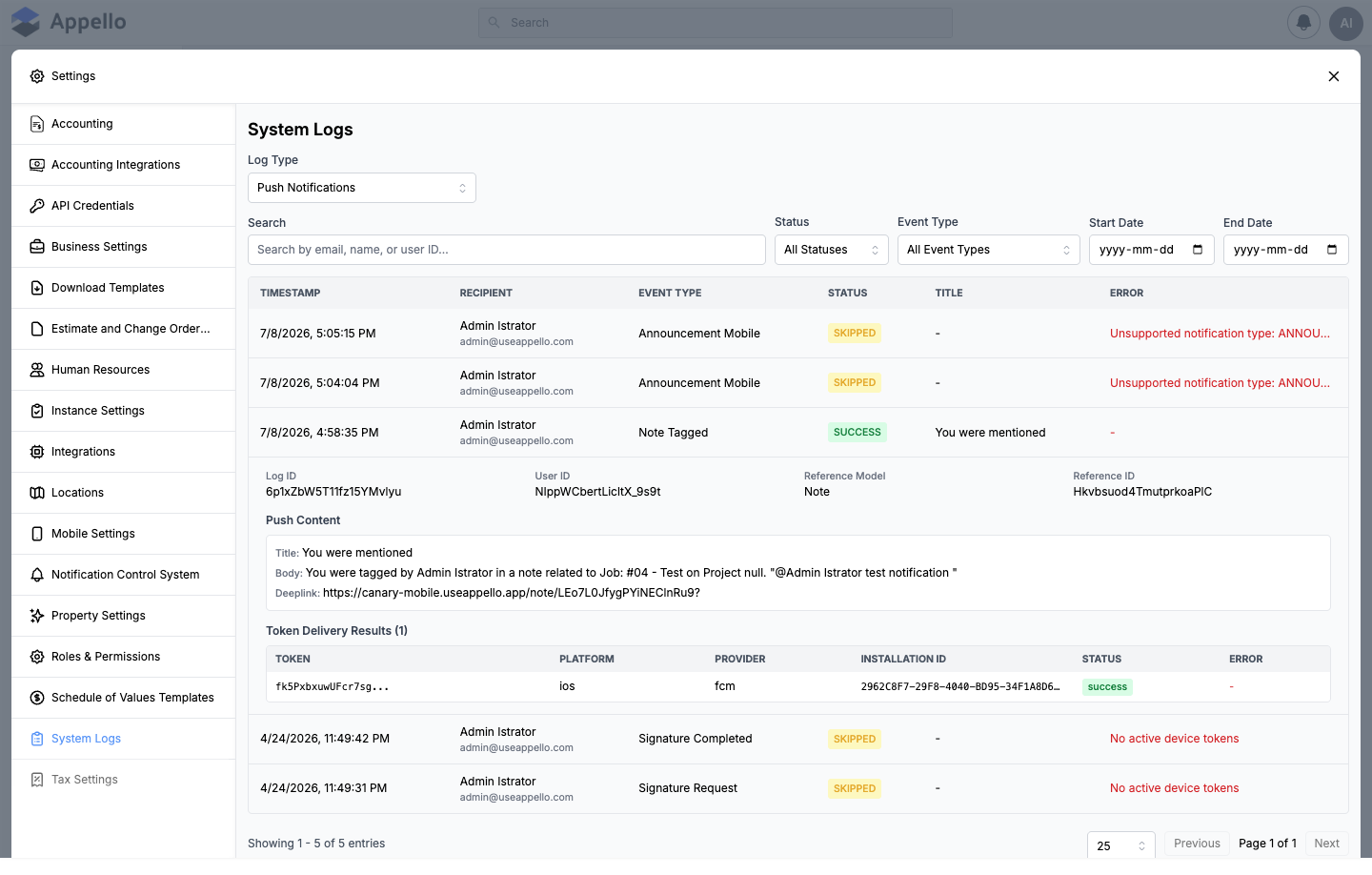Click the user avatar AI in top bar
The height and width of the screenshot is (875, 1372).
click(x=1346, y=23)
